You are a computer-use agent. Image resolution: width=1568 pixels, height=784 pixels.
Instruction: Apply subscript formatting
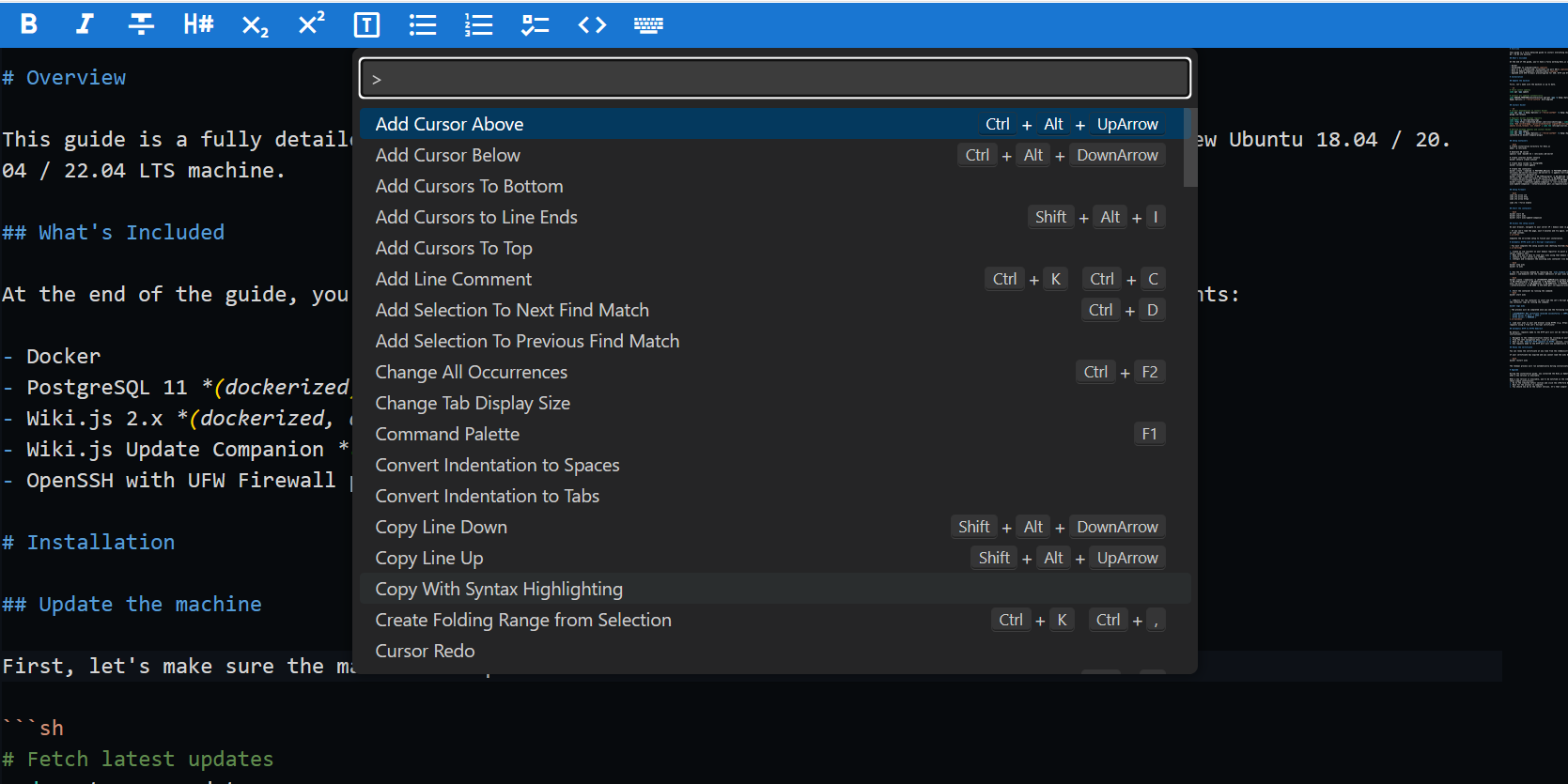point(255,25)
